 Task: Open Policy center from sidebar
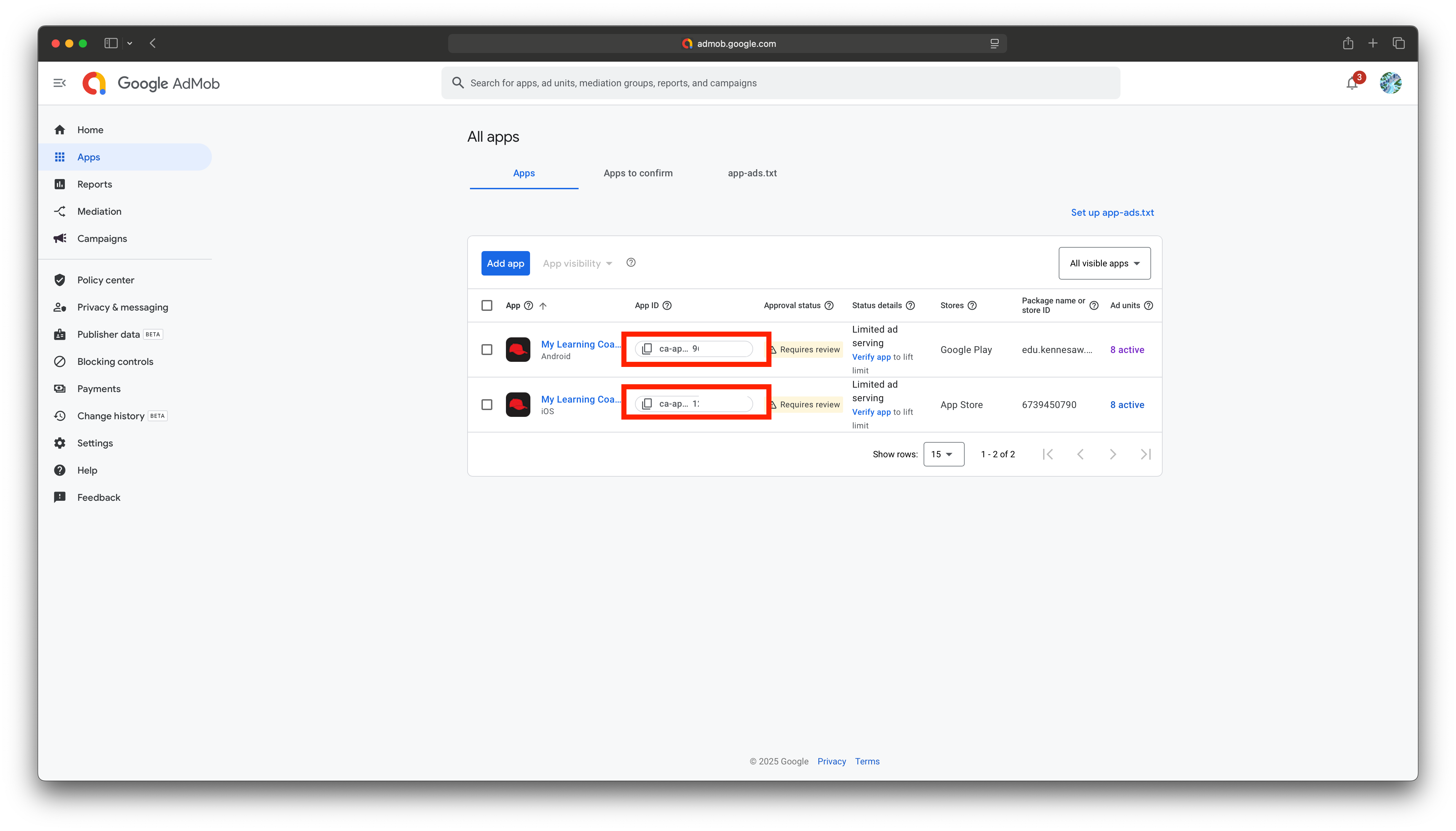click(106, 280)
